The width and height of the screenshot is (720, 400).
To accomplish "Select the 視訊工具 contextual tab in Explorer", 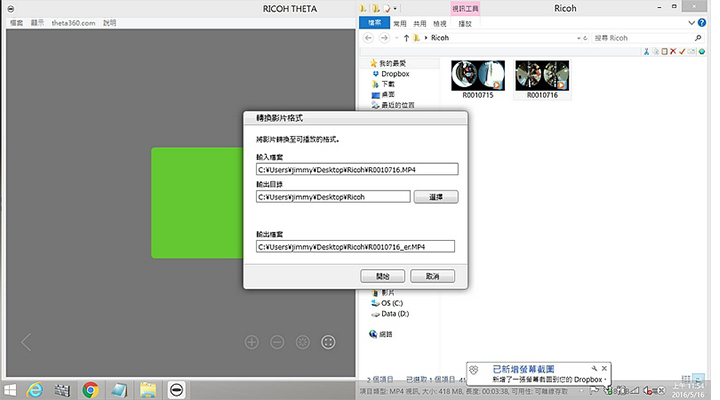I will pos(465,9).
